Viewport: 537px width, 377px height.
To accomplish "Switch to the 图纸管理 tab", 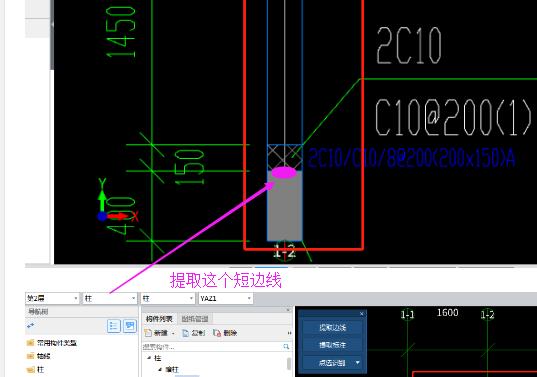I will click(x=195, y=319).
